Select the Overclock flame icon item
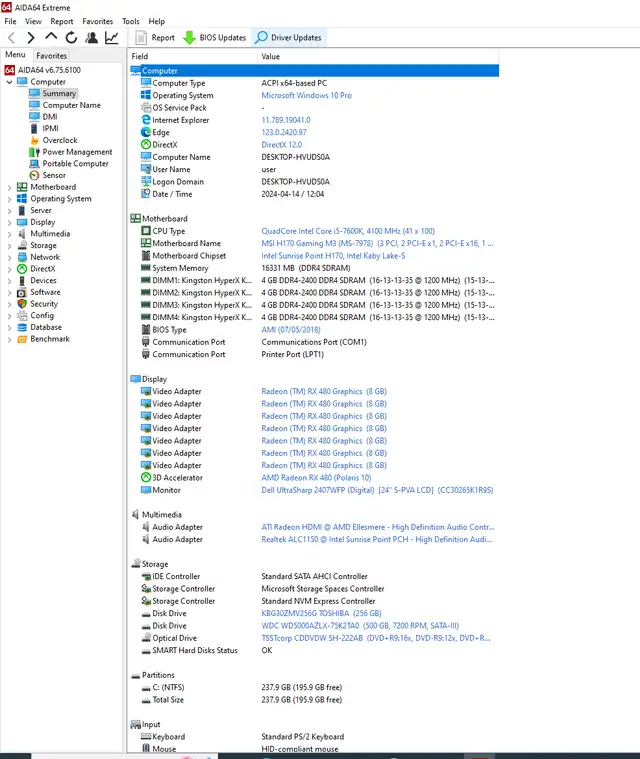Screen dimensions: 640x759 pos(34,140)
